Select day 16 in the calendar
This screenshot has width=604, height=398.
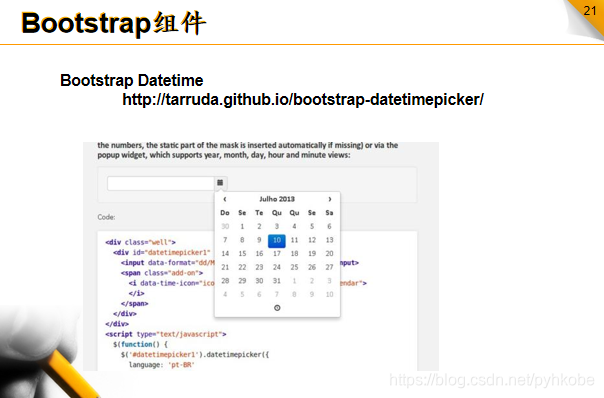(259, 254)
